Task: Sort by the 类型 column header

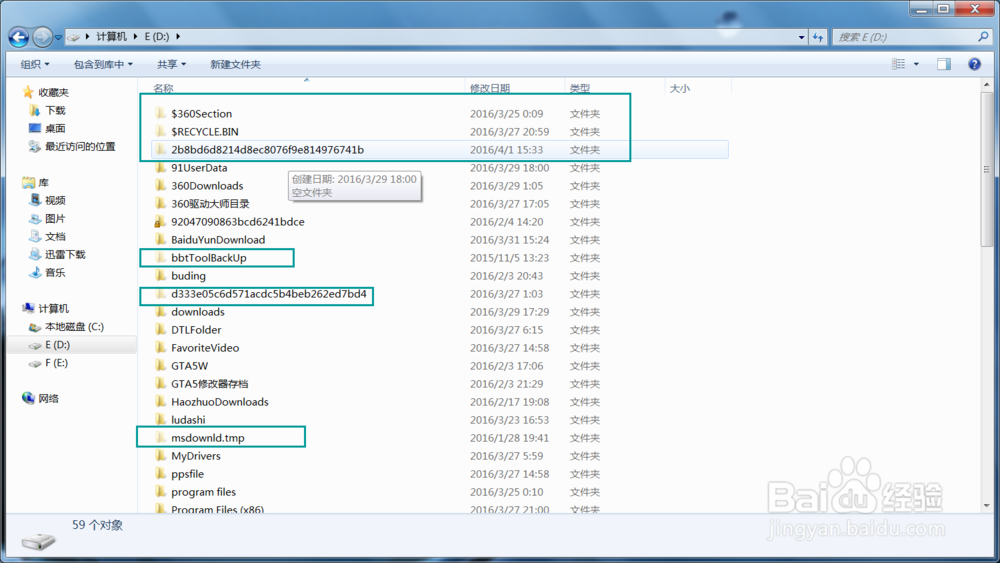Action: click(580, 88)
